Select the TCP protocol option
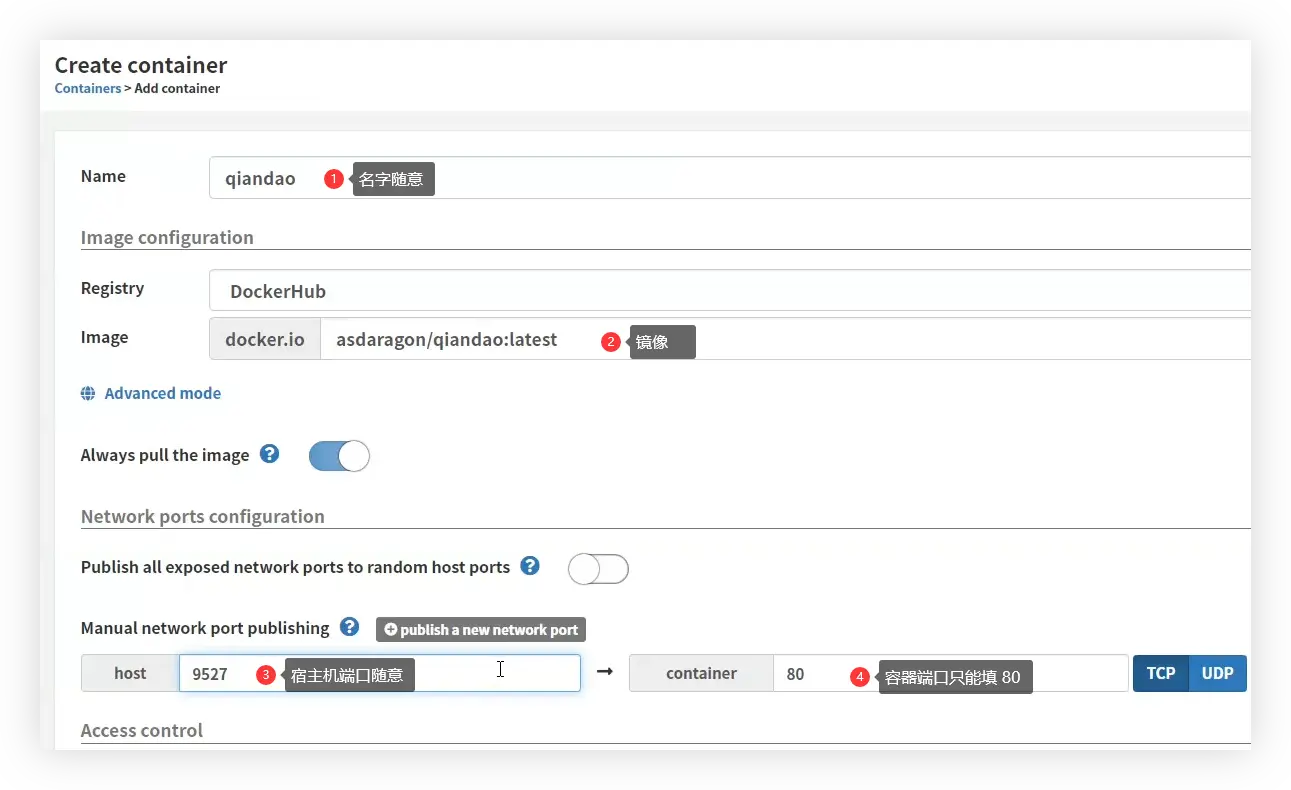The width and height of the screenshot is (1291, 790). tap(1160, 673)
